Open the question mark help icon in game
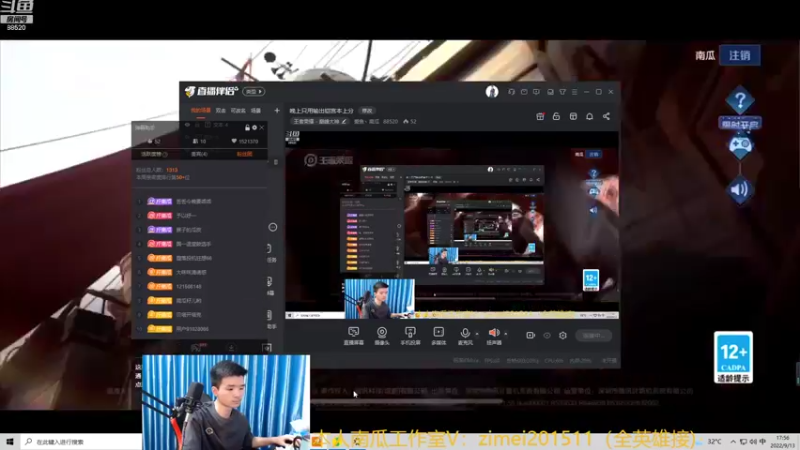 click(740, 100)
